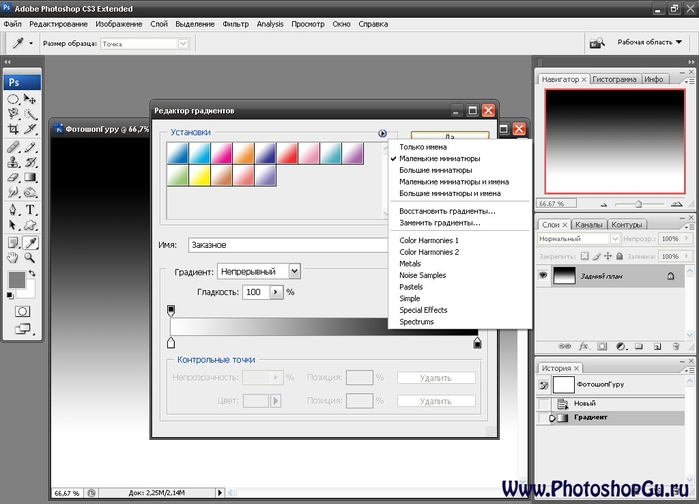The height and width of the screenshot is (504, 699).
Task: Change screen mode from toolbox
Action: tap(23, 329)
